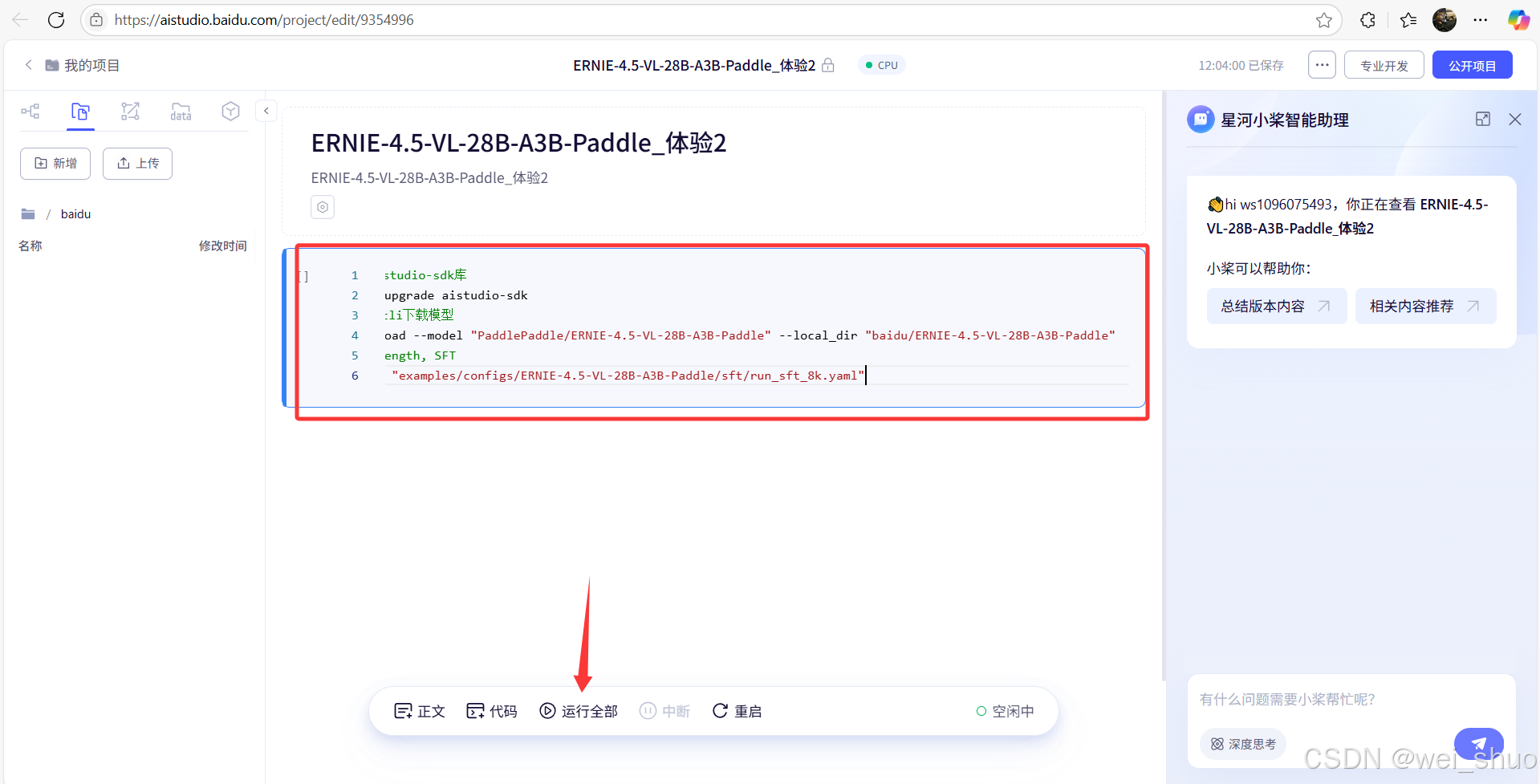
Task: Click the lock icon beside project title
Action: (828, 66)
